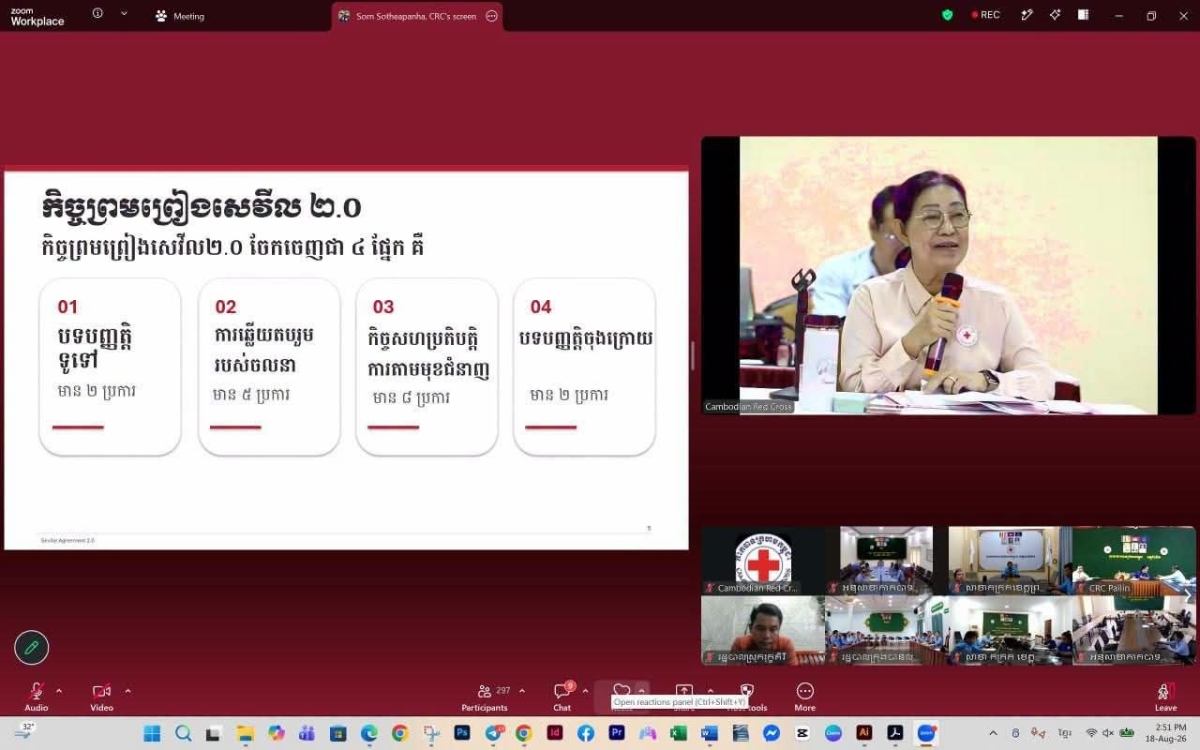Click the 02 card on the slide
Image resolution: width=1200 pixels, height=750 pixels.
tap(268, 366)
